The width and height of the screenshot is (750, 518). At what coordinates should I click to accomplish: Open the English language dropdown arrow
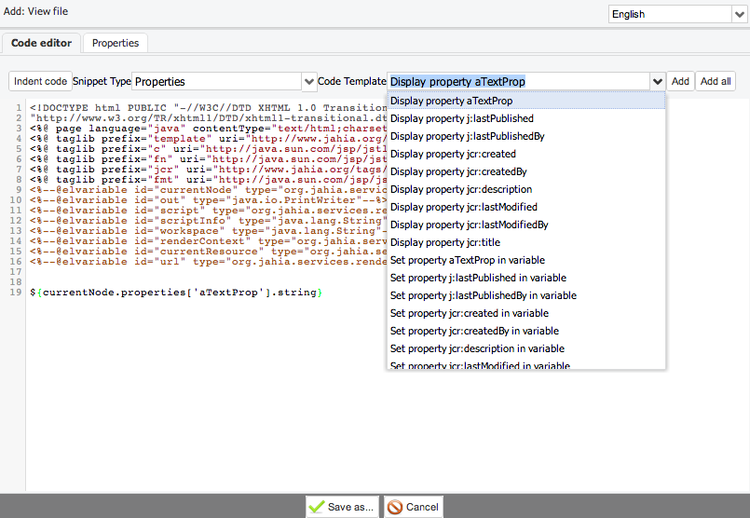click(739, 14)
